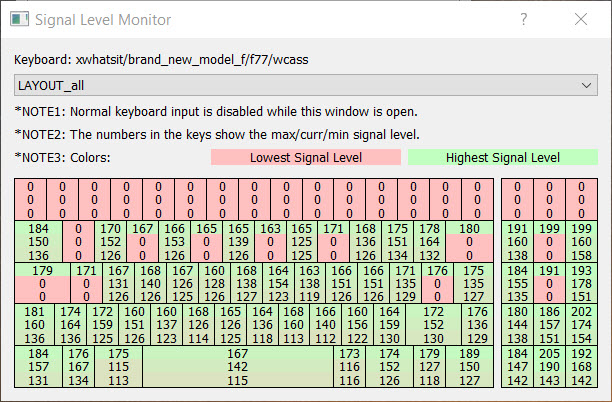Select the numpad key showing 193 / 178 / 151
Image resolution: width=612 pixels, height=402 pixels.
pyautogui.click(x=582, y=283)
